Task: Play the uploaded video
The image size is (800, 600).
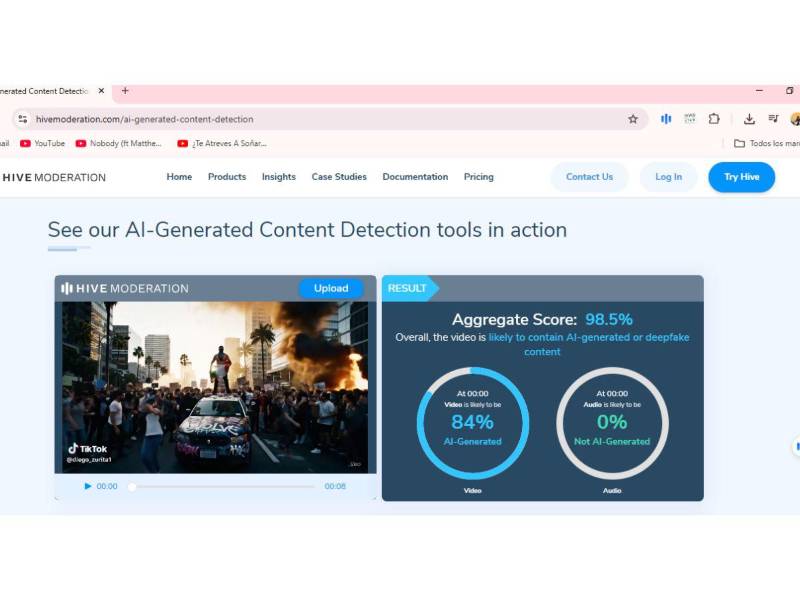Action: pos(88,487)
